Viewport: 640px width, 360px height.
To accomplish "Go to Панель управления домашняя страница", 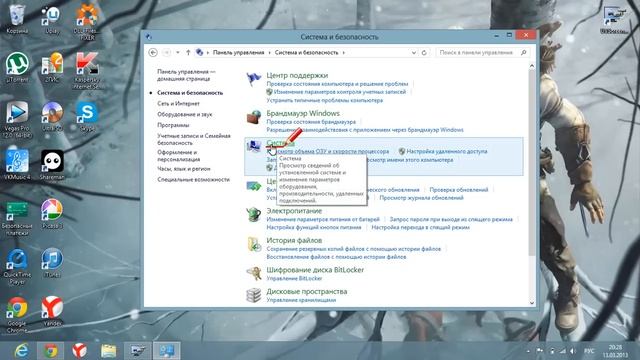I will (186, 75).
